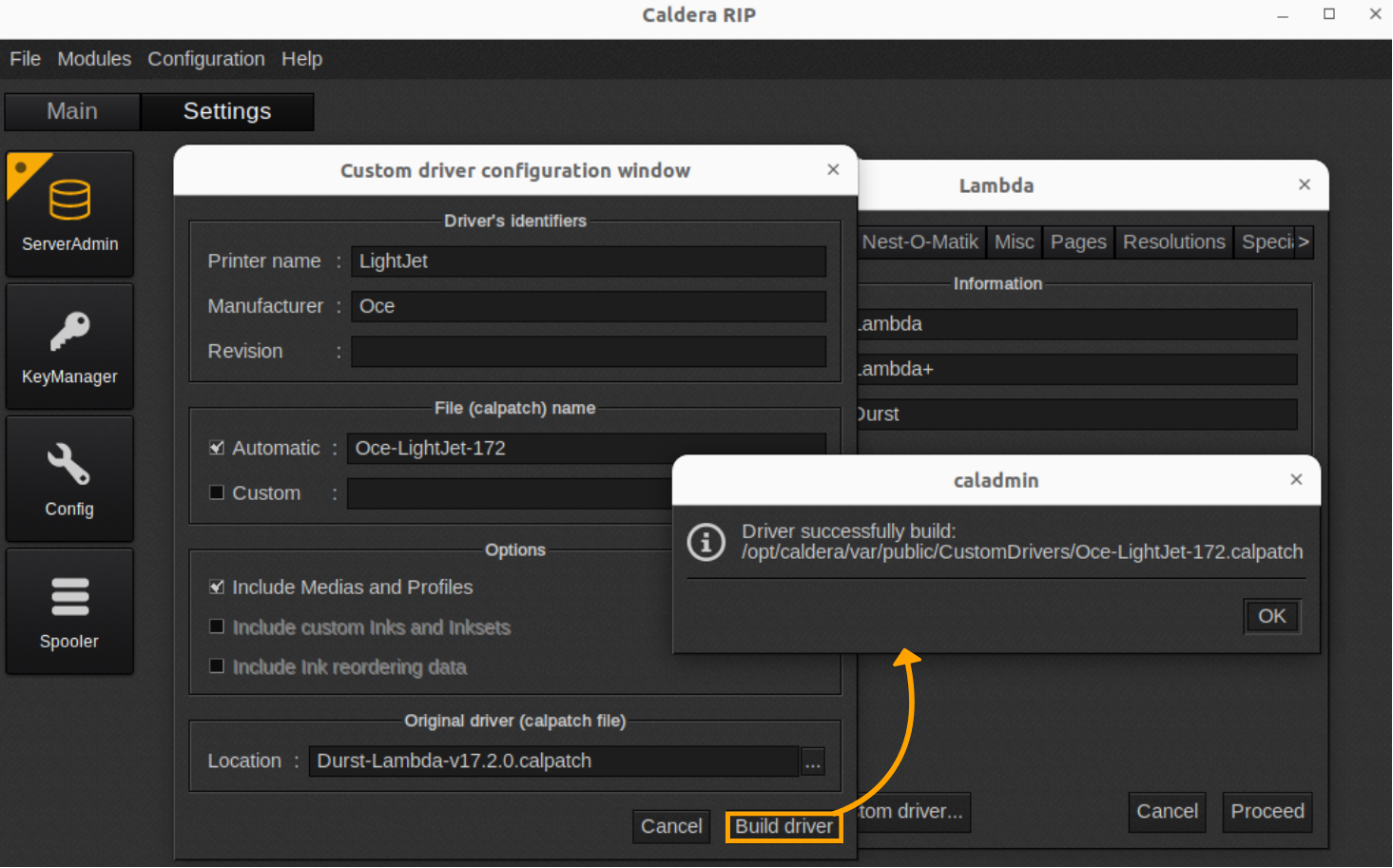
Task: Switch to the Main tab
Action: pyautogui.click(x=71, y=111)
